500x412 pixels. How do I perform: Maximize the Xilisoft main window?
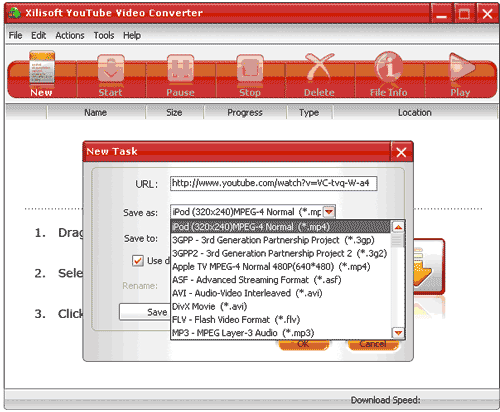(x=464, y=14)
